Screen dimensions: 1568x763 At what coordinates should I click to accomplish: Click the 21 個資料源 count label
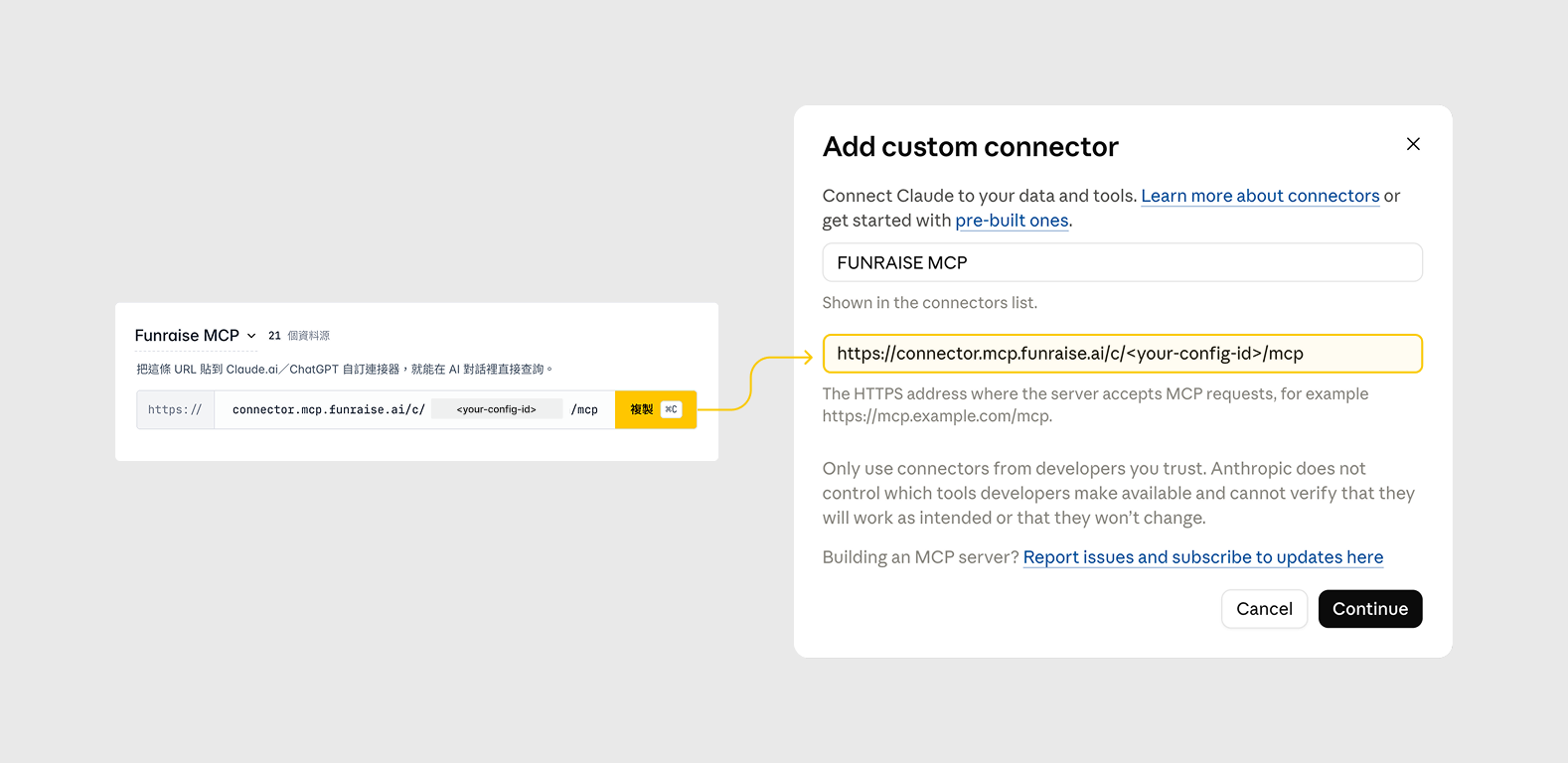(299, 336)
